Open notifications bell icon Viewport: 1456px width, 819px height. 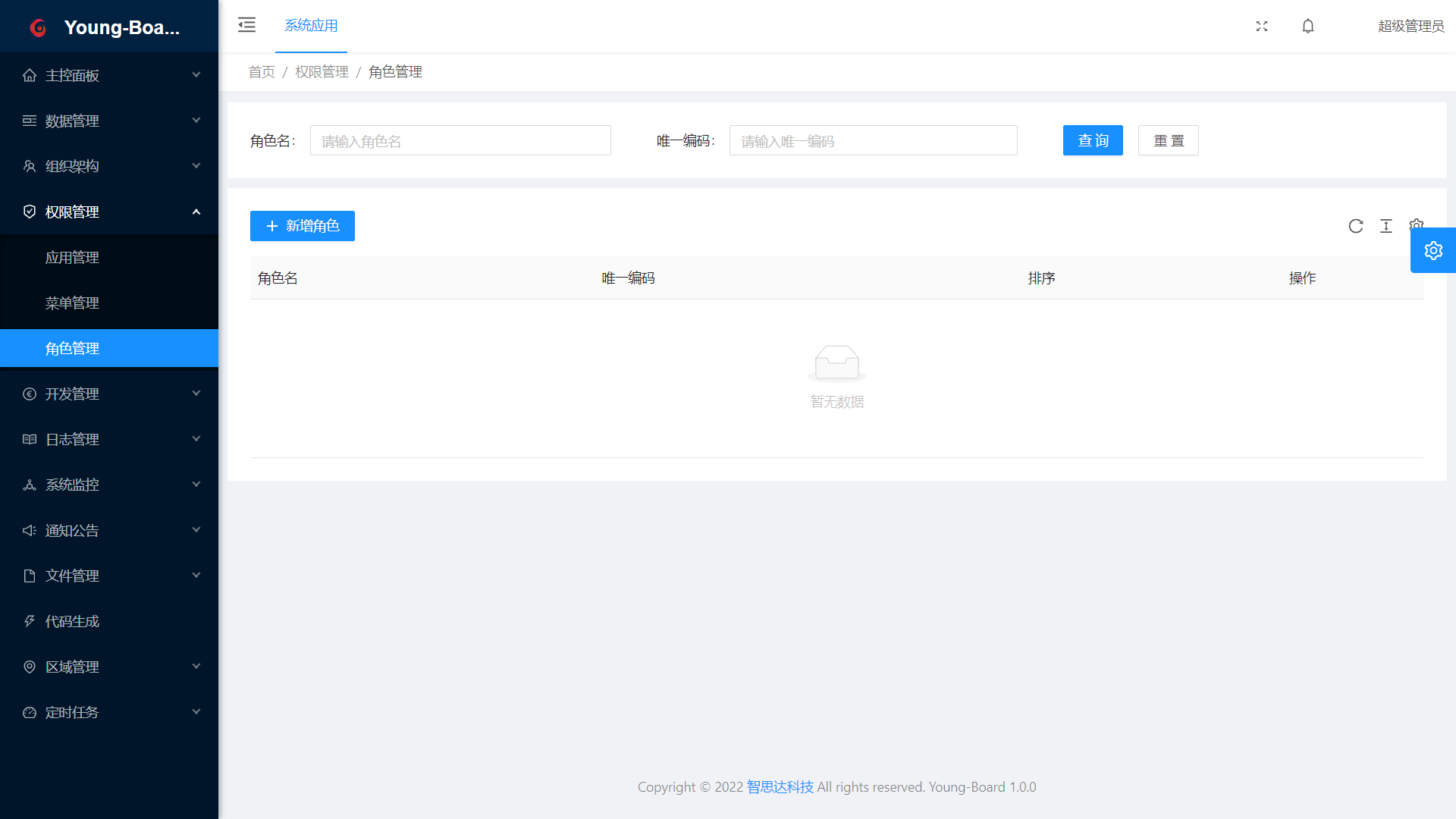coord(1308,26)
